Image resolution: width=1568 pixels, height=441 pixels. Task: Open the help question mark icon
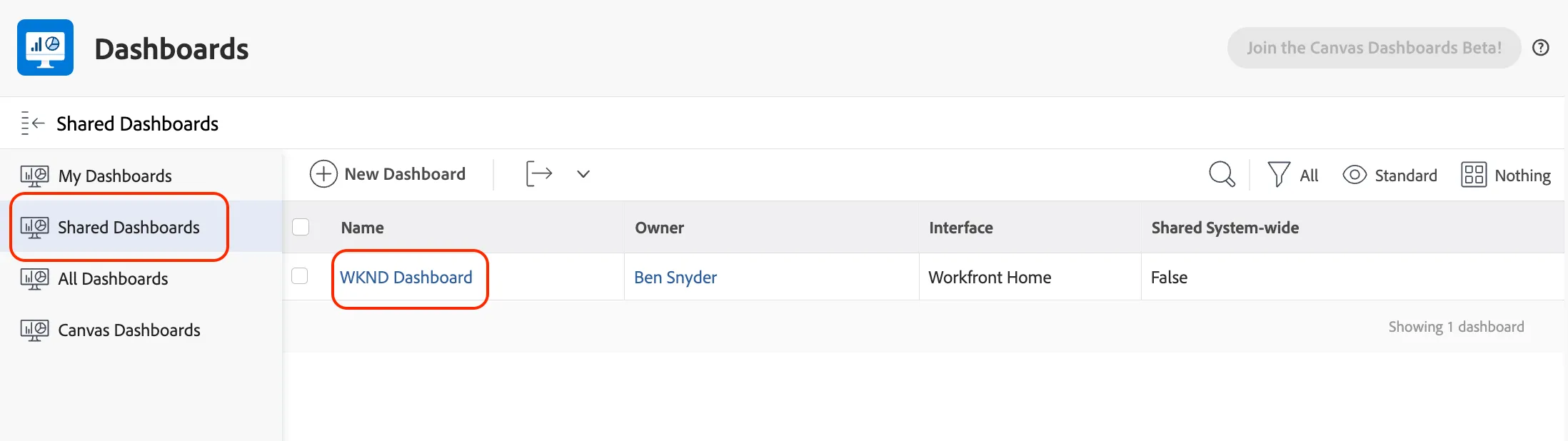coord(1541,48)
